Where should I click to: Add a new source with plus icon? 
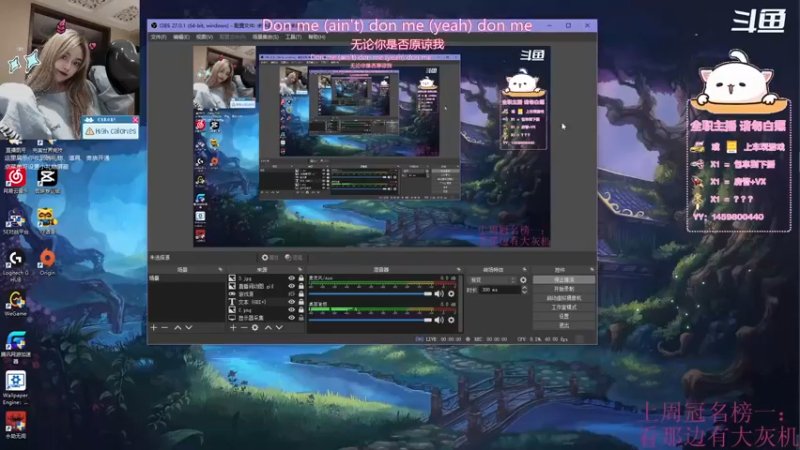click(233, 328)
